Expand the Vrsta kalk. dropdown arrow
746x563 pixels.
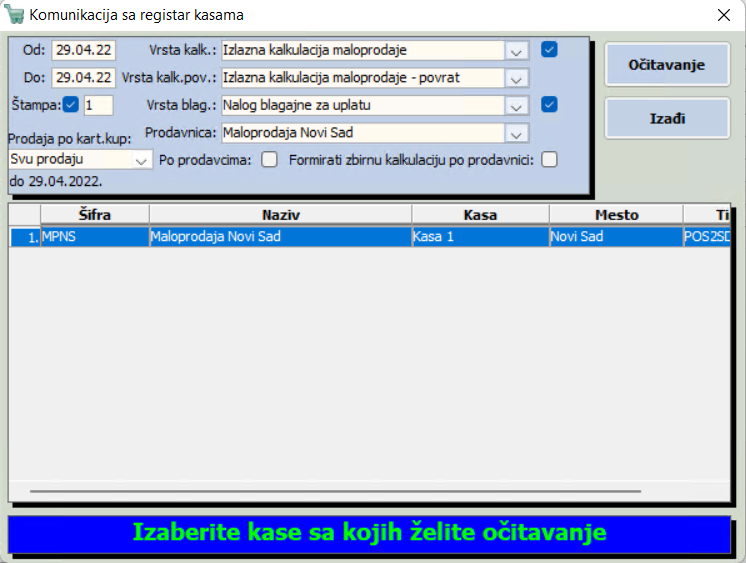pos(516,50)
